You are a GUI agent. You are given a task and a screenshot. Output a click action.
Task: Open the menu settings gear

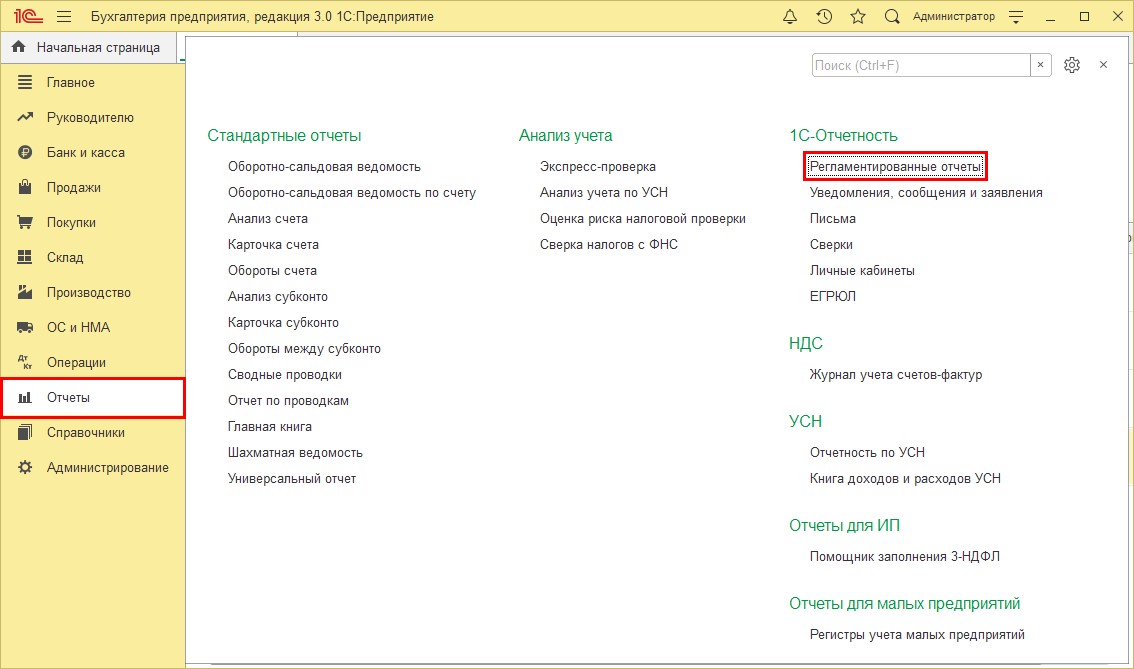click(1072, 65)
